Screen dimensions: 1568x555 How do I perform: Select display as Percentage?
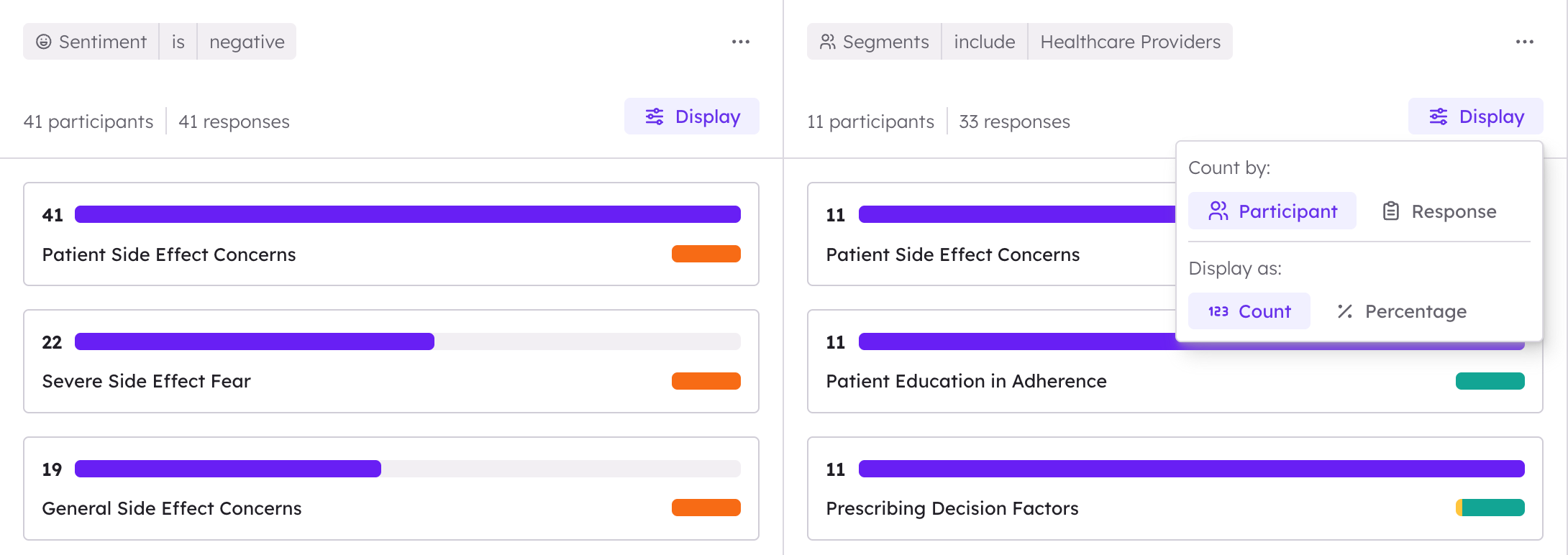point(1402,311)
